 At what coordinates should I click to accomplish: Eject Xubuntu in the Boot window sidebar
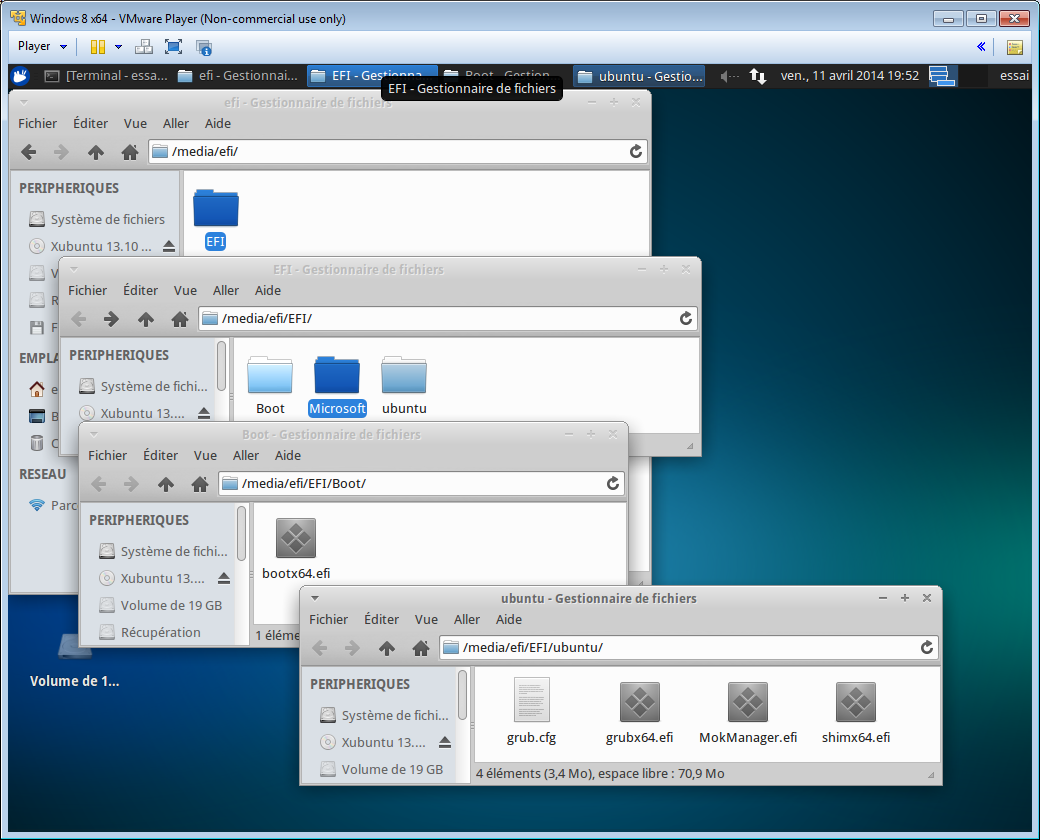coord(224,579)
